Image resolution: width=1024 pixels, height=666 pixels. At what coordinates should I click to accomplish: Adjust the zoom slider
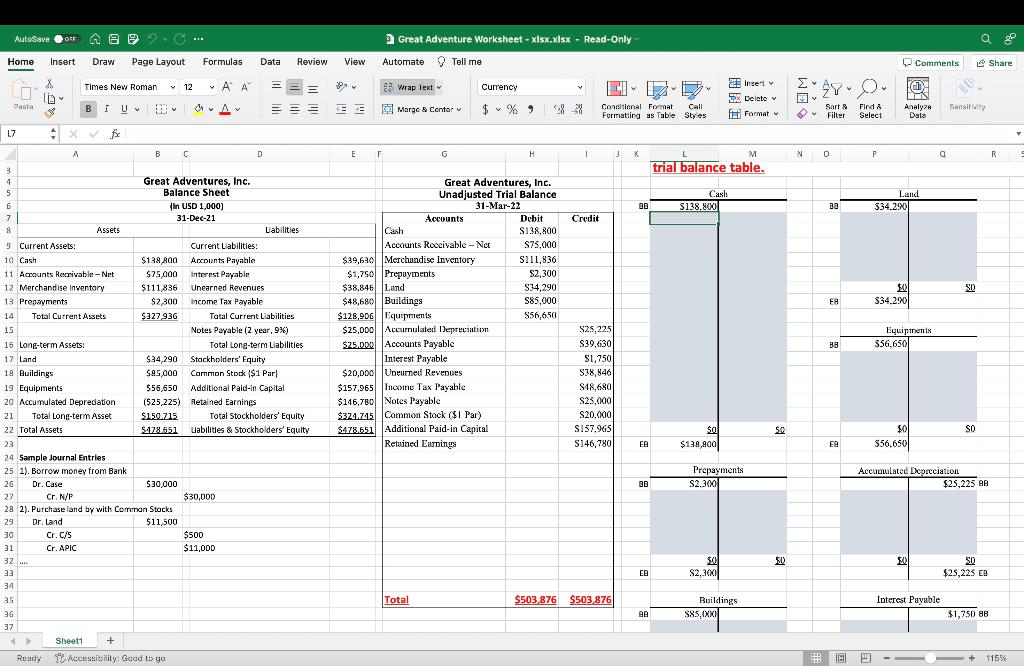[x=930, y=658]
